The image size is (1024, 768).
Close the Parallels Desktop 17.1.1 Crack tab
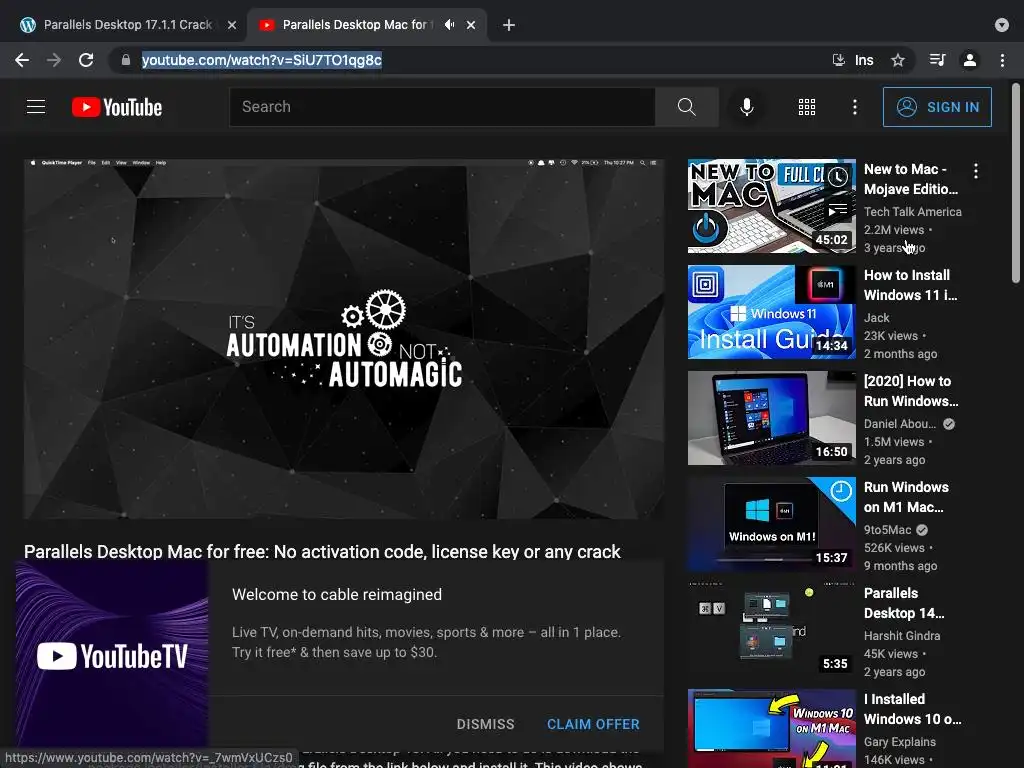(x=232, y=25)
